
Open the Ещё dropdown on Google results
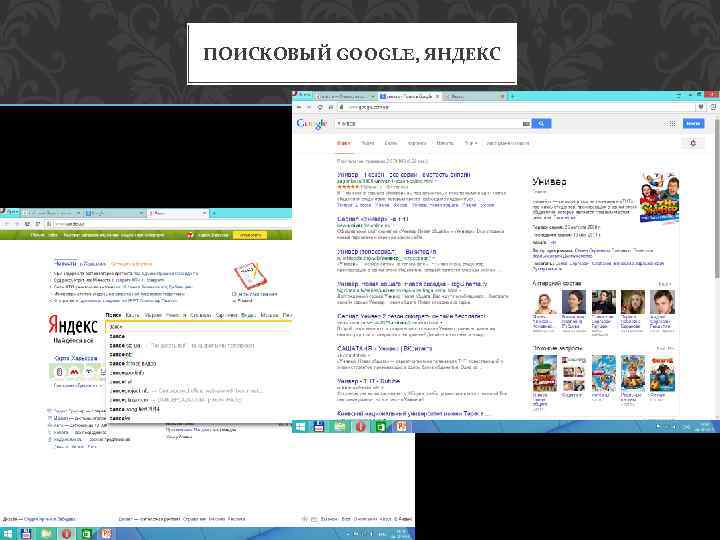point(471,143)
